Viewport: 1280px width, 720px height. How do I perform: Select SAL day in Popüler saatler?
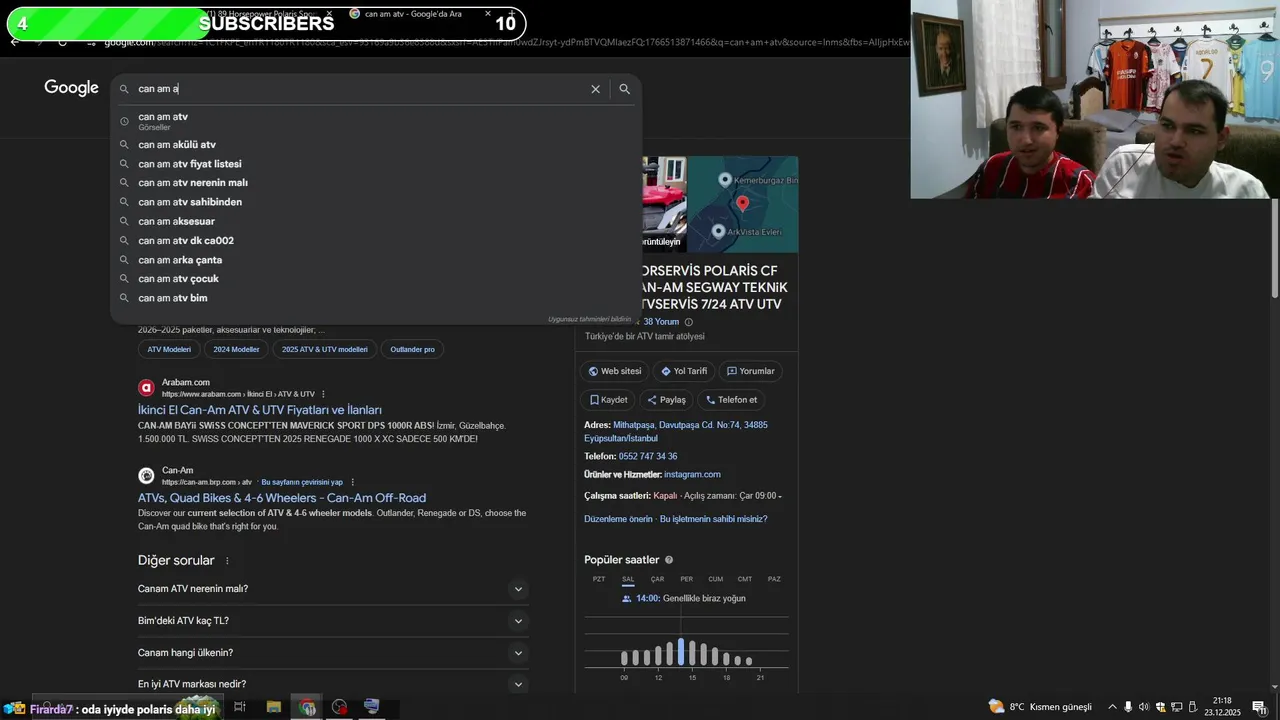click(x=628, y=579)
